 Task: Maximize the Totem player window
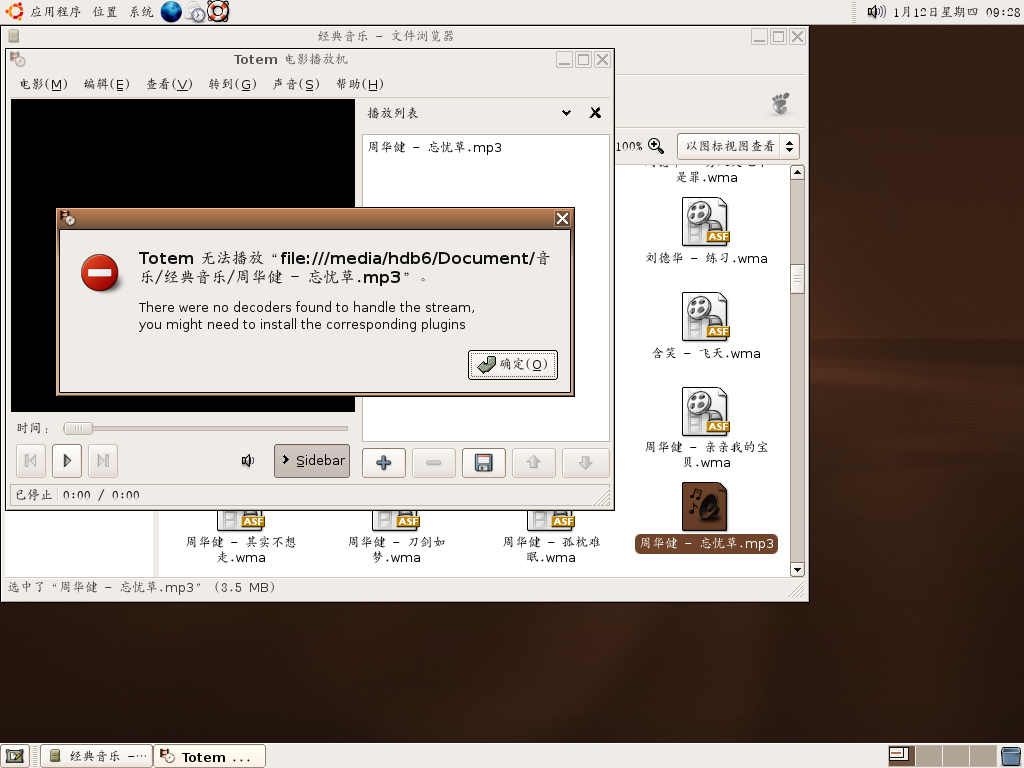(583, 59)
